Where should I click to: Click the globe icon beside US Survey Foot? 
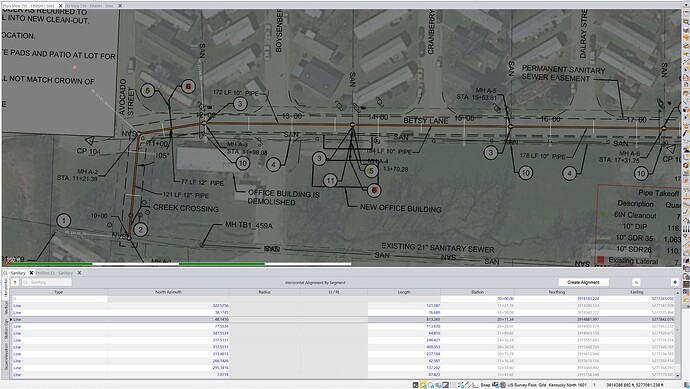click(503, 385)
